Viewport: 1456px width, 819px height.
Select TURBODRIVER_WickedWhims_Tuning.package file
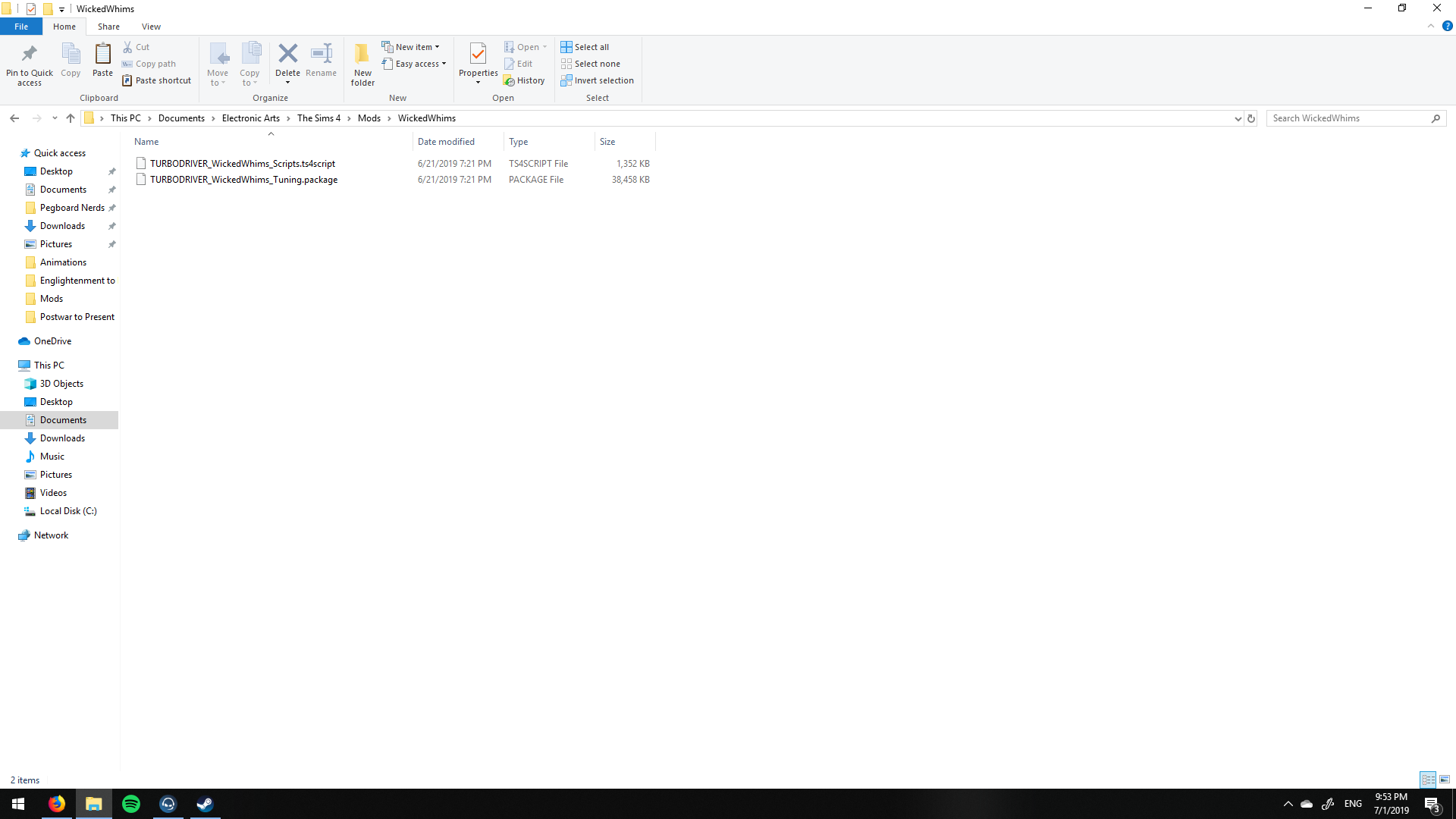click(x=243, y=180)
